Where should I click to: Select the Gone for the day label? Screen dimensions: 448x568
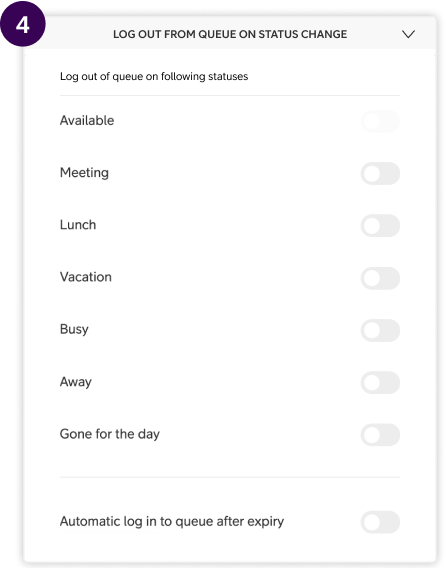click(x=110, y=434)
